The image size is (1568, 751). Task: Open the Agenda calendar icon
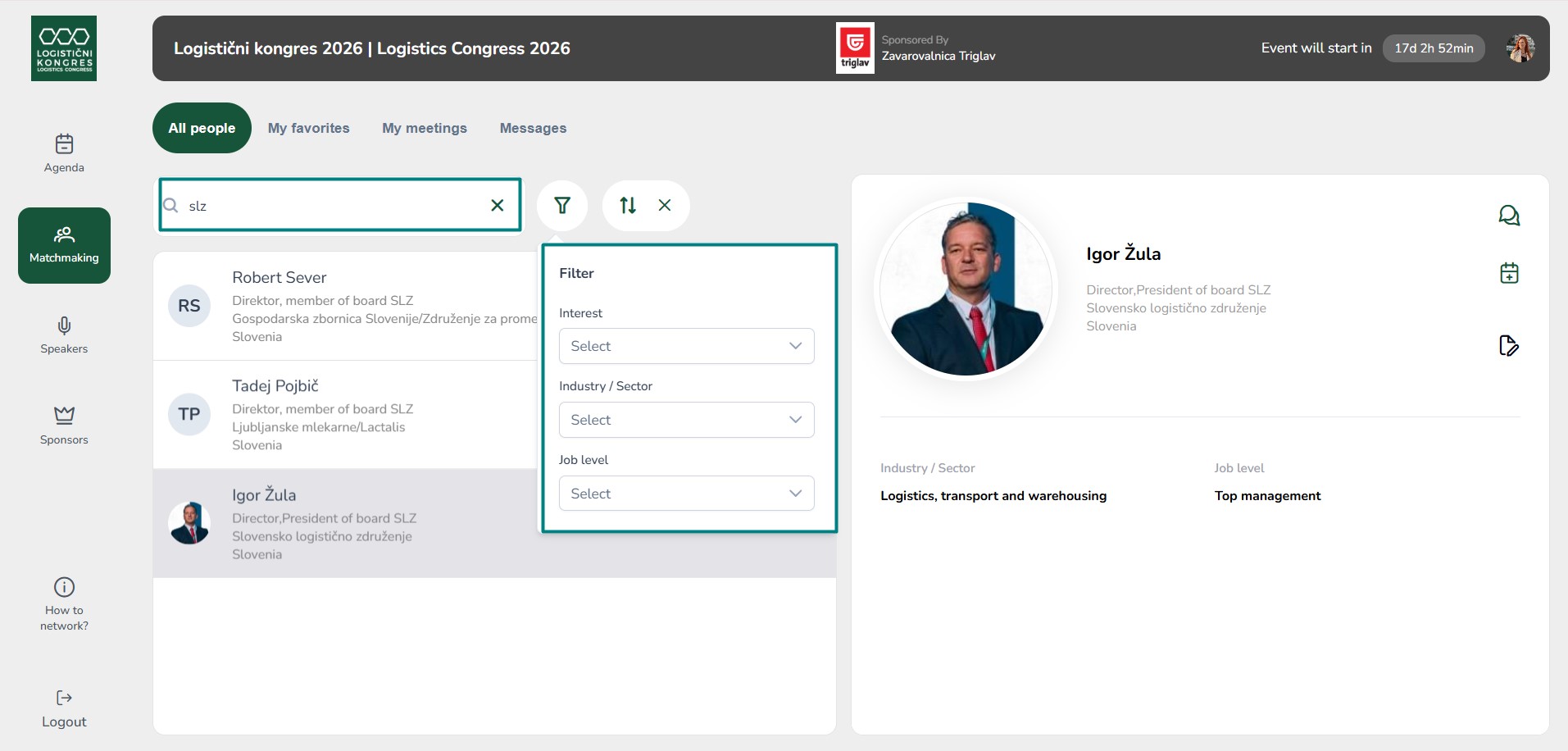tap(64, 145)
